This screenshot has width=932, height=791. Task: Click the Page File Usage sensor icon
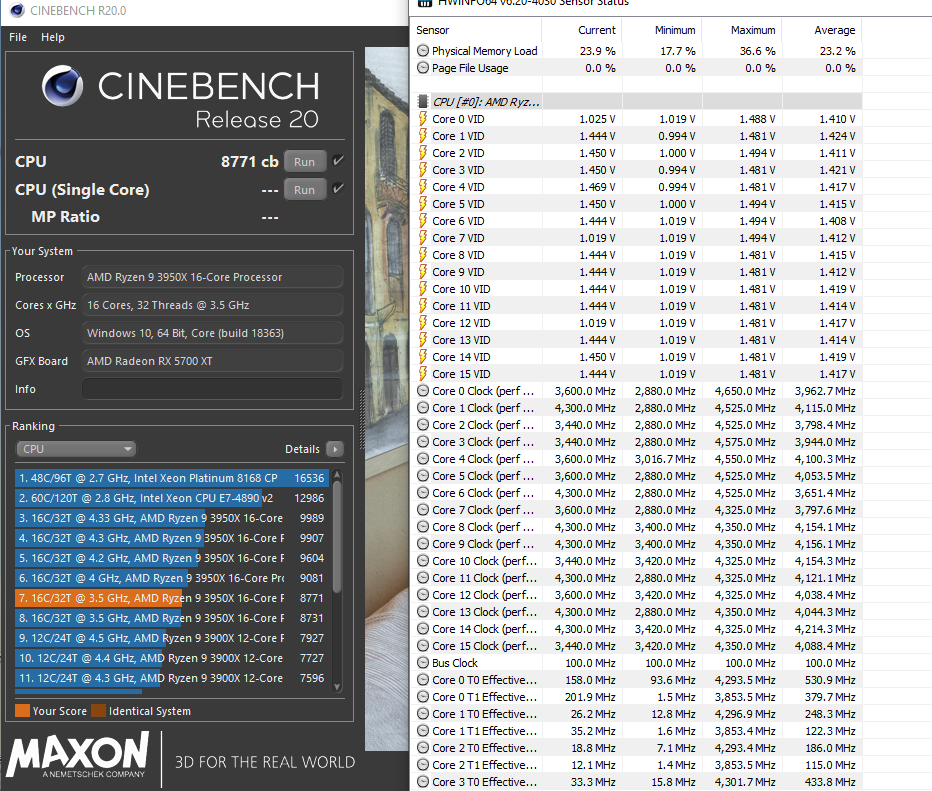423,68
